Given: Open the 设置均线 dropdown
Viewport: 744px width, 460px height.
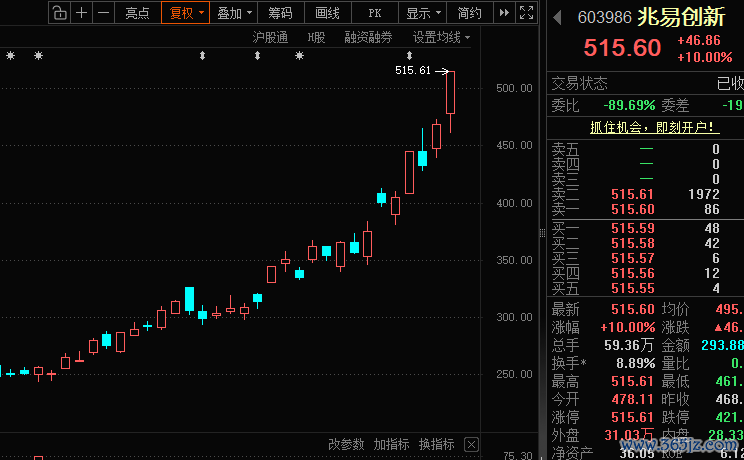Looking at the screenshot, I should pyautogui.click(x=441, y=37).
